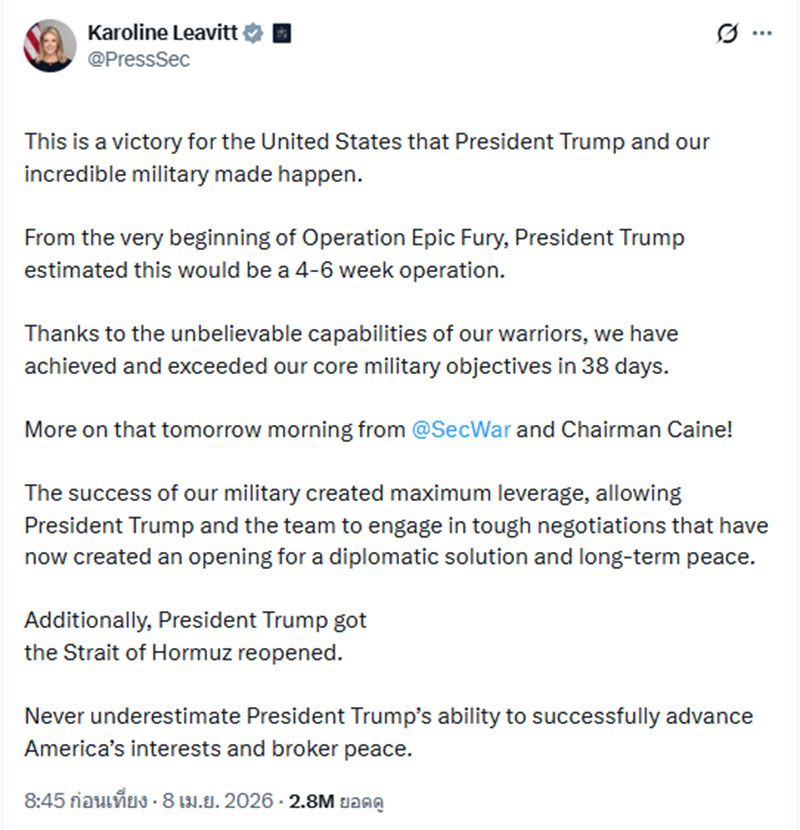Image resolution: width=800 pixels, height=830 pixels.
Task: Open the profile picture avatar
Action: point(50,45)
